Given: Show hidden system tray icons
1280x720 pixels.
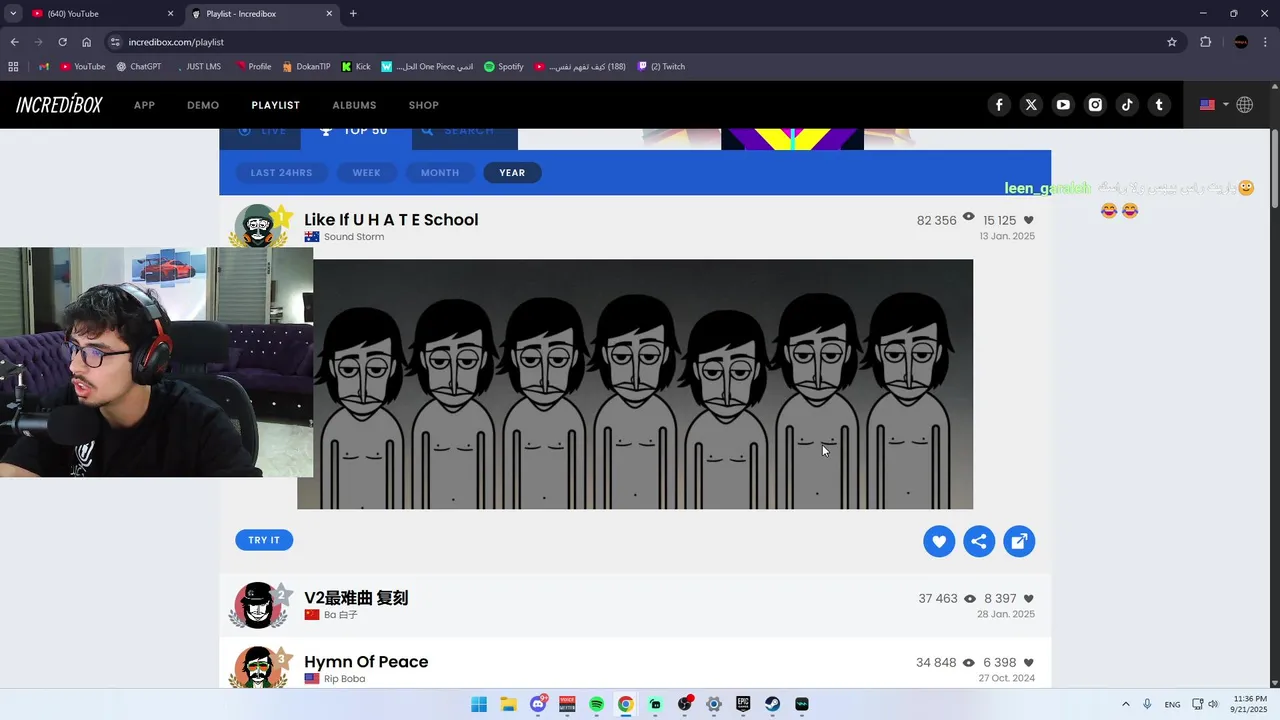Looking at the screenshot, I should 1125,704.
